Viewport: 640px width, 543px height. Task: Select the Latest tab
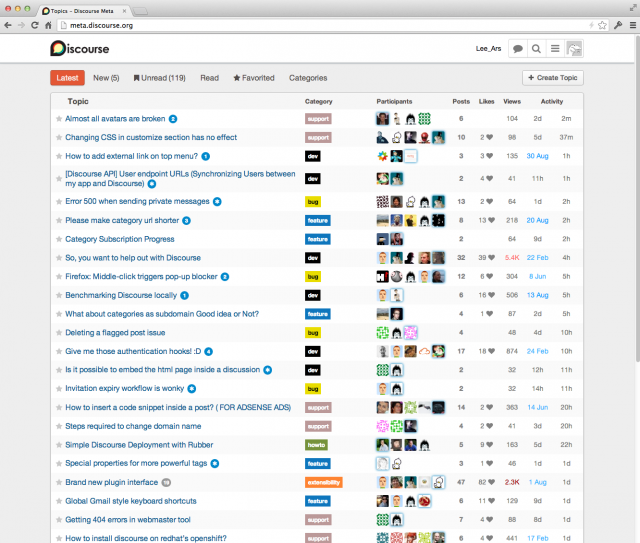pyautogui.click(x=67, y=78)
